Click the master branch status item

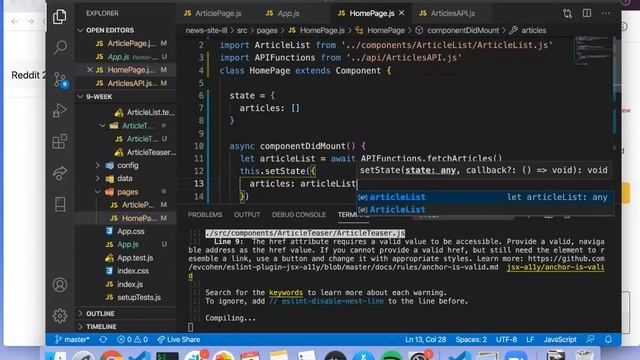[x=72, y=340]
